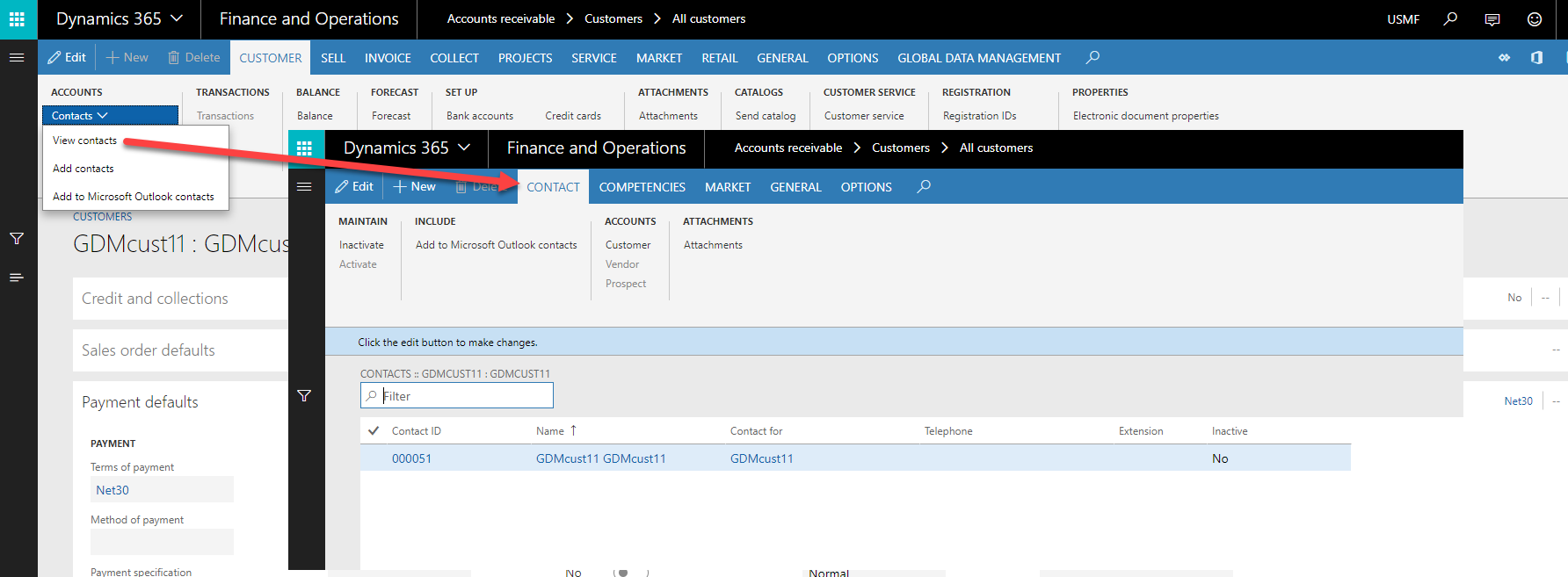Select the CONTACT tab
Screen dimensions: 1568x577
[553, 187]
